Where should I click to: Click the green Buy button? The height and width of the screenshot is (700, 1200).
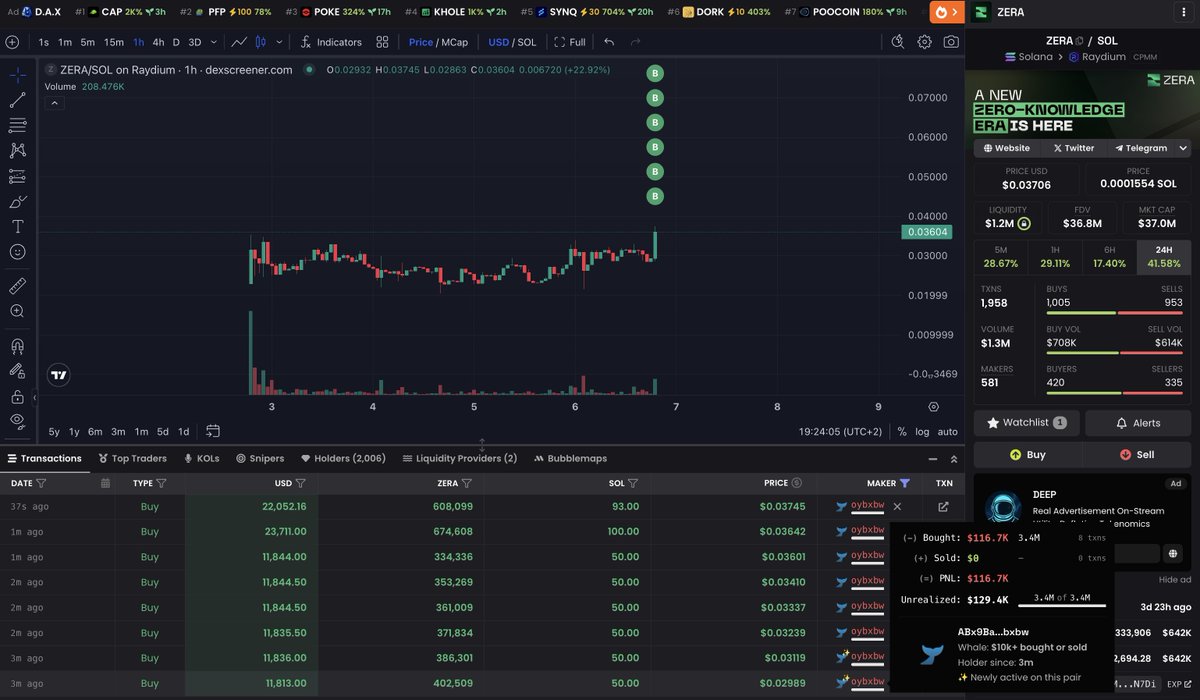point(1026,454)
